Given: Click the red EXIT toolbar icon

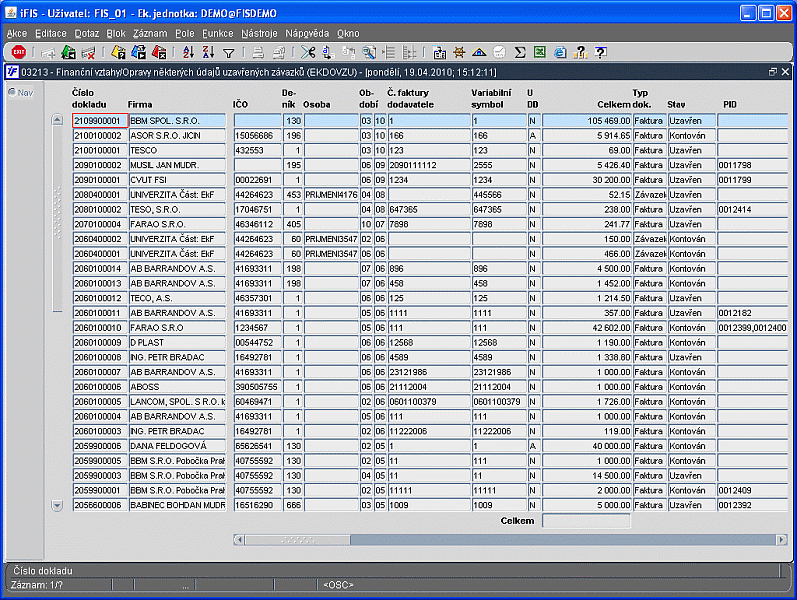Looking at the screenshot, I should click(18, 53).
